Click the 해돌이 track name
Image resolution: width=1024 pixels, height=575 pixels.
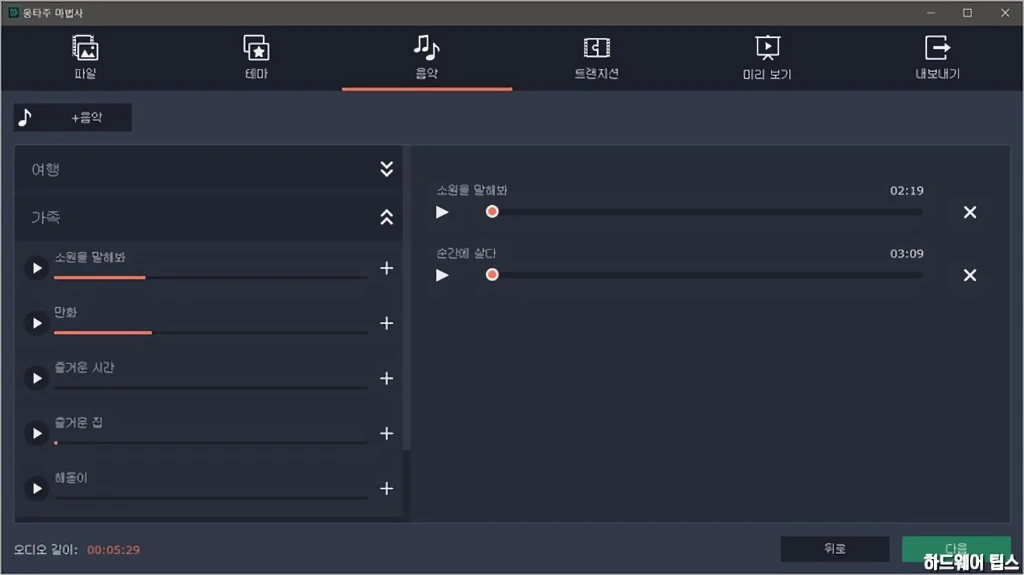(x=71, y=478)
